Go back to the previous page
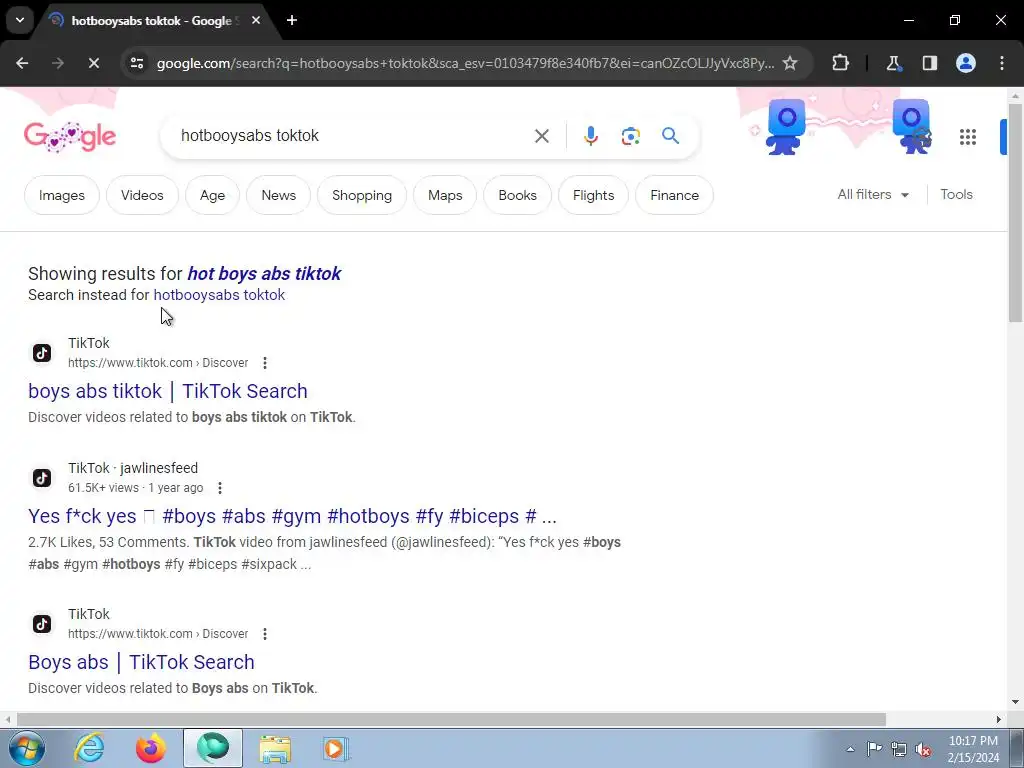 point(22,63)
